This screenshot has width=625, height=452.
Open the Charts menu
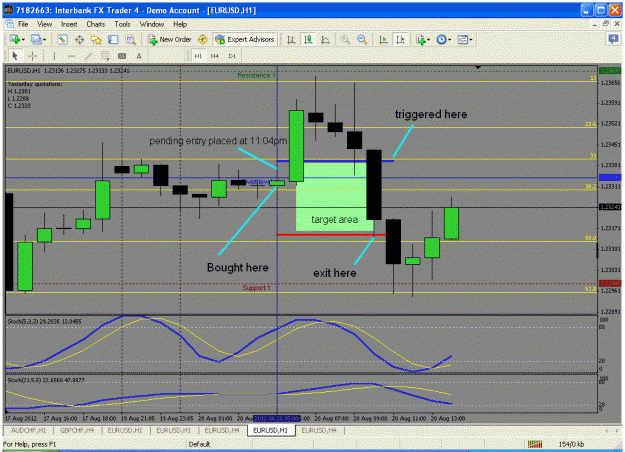(96, 24)
